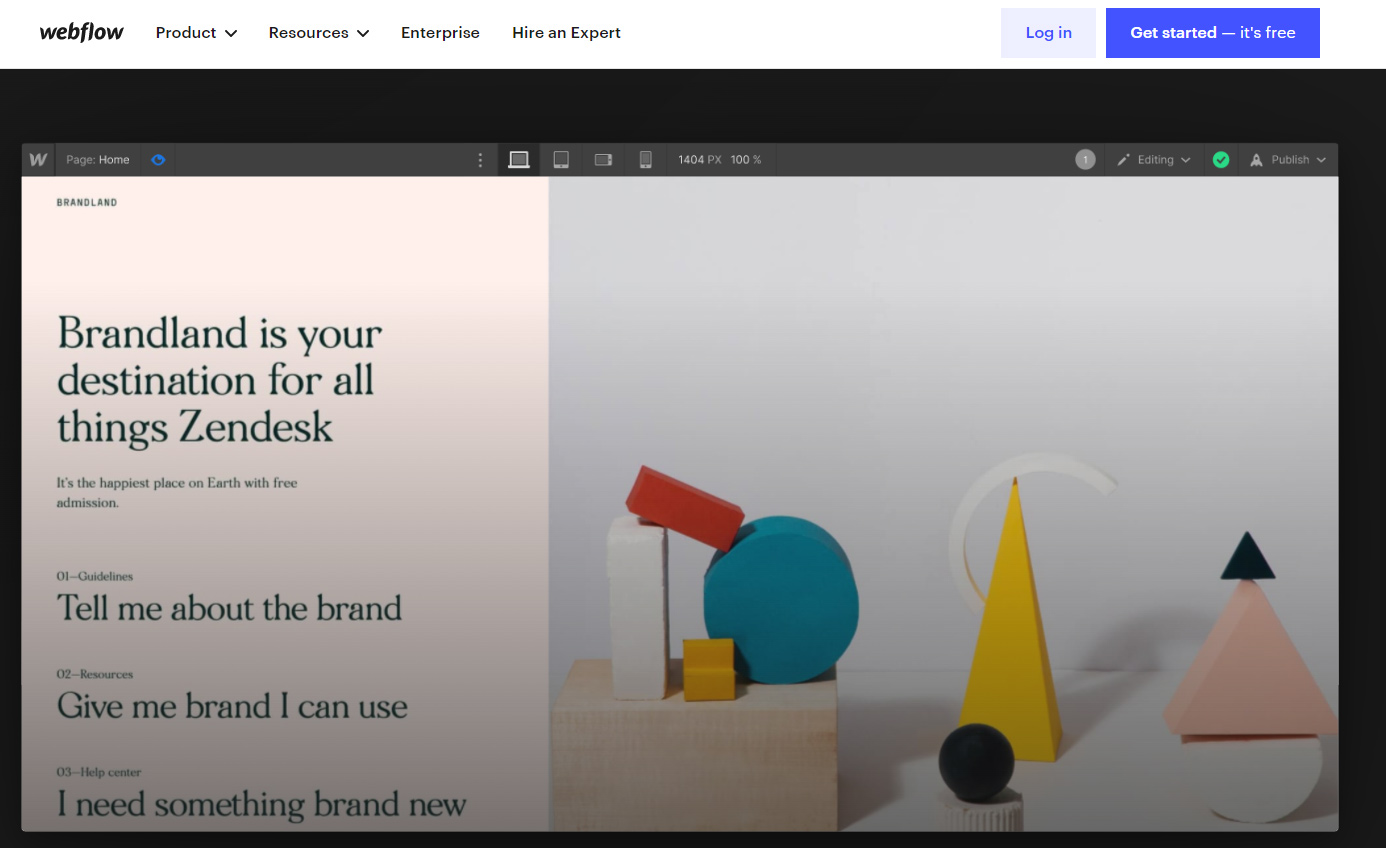
Task: Click the BRANDLAND logo text in the canvas
Action: [x=87, y=202]
